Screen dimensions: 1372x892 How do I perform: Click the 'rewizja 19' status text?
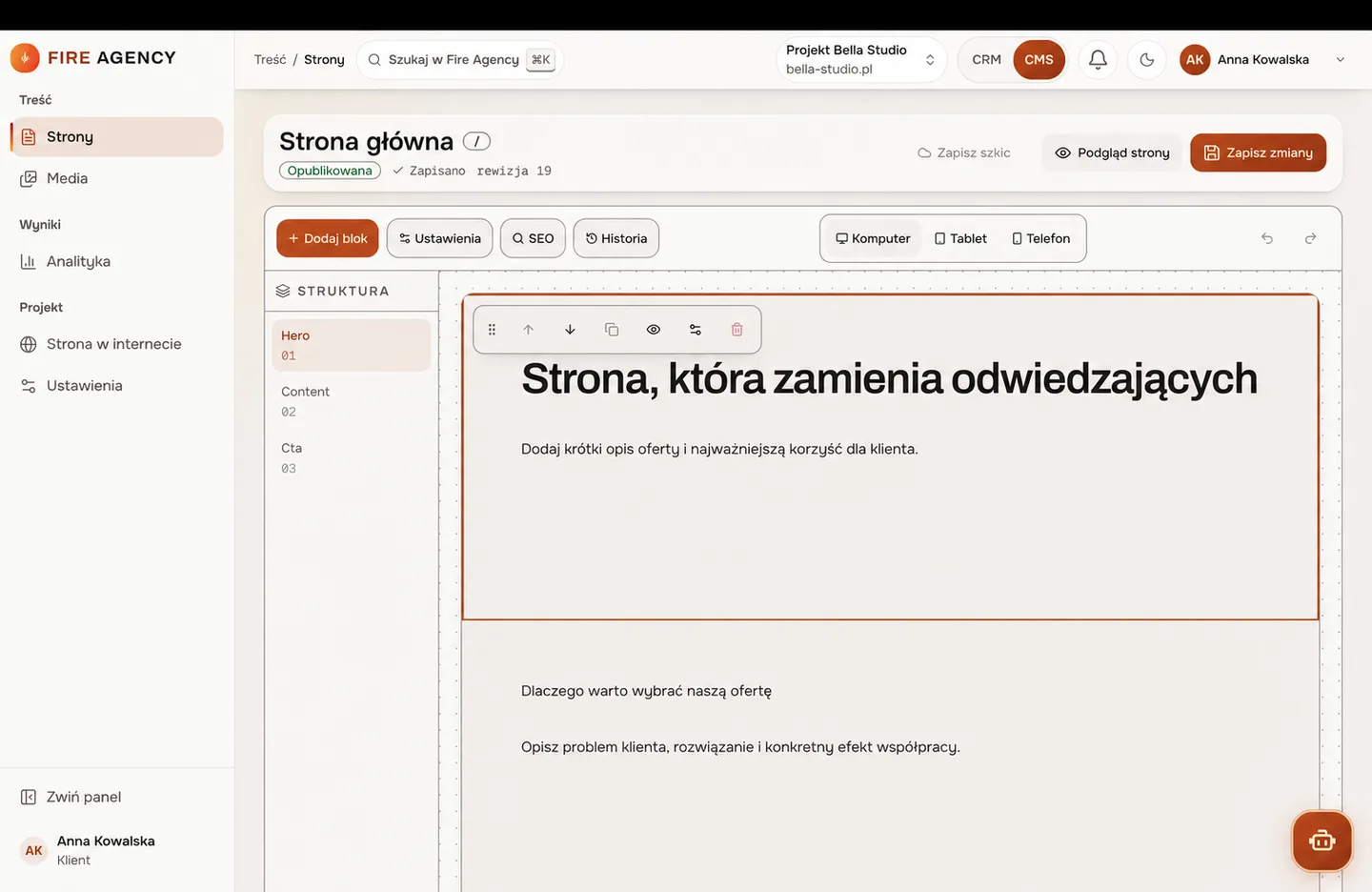(514, 171)
